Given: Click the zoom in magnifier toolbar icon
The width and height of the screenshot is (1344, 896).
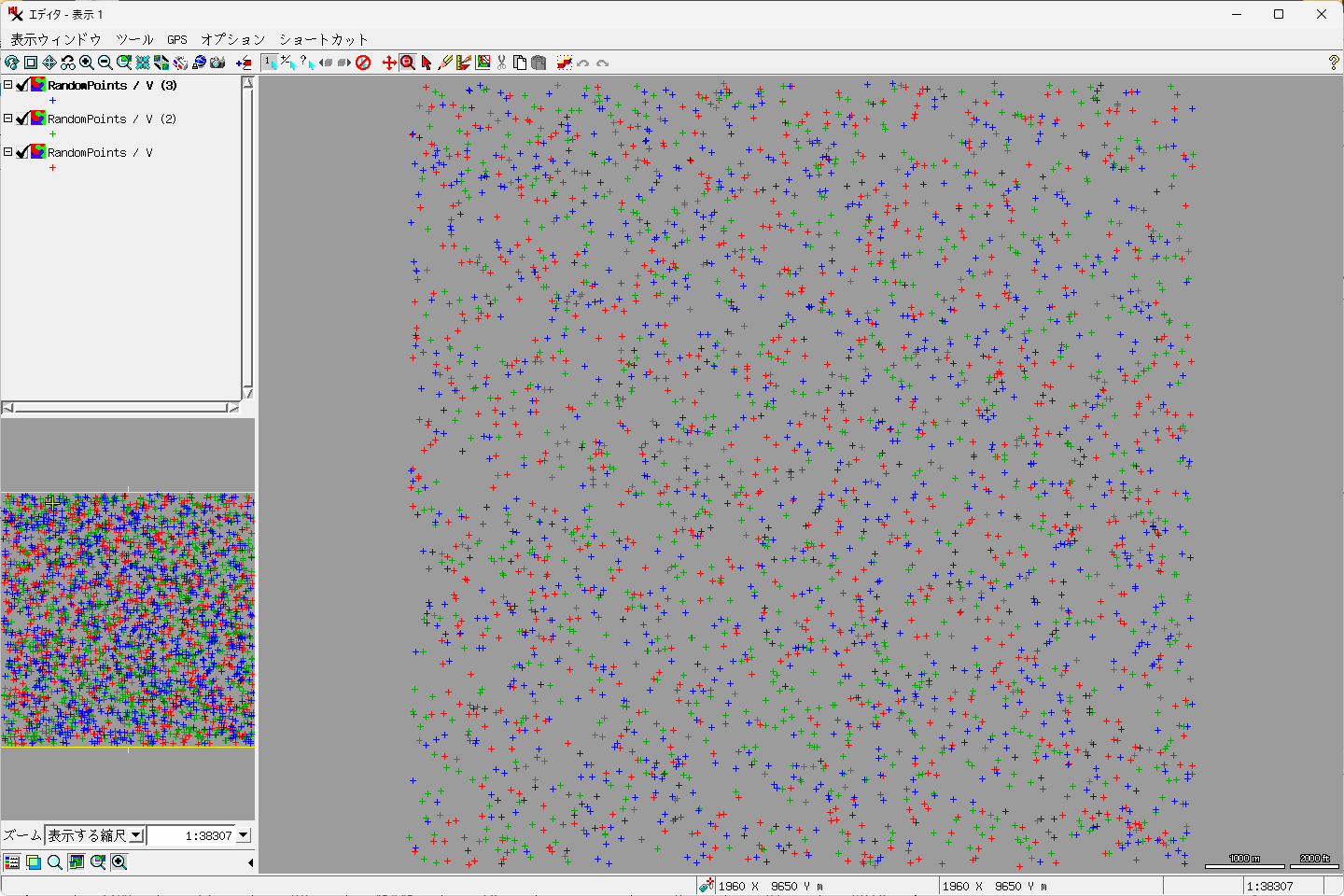Looking at the screenshot, I should pos(87,63).
